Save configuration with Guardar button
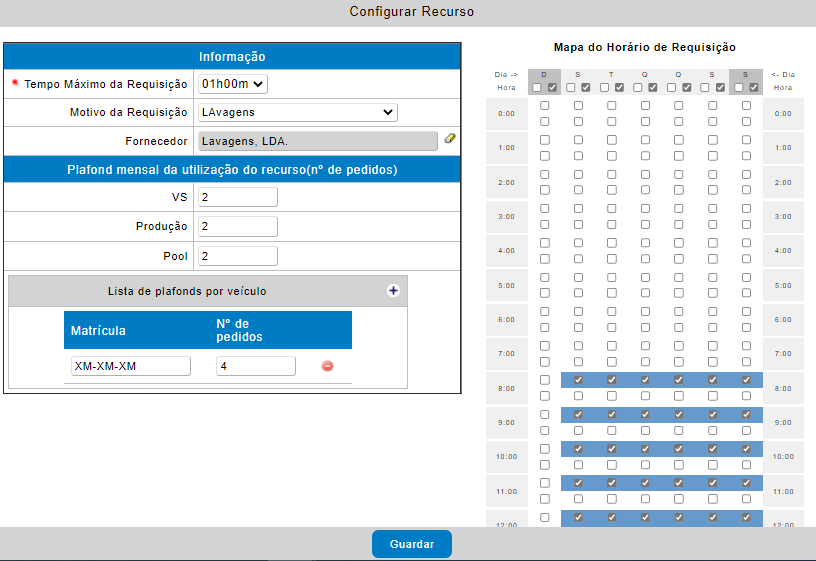Image resolution: width=816 pixels, height=561 pixels. point(412,544)
